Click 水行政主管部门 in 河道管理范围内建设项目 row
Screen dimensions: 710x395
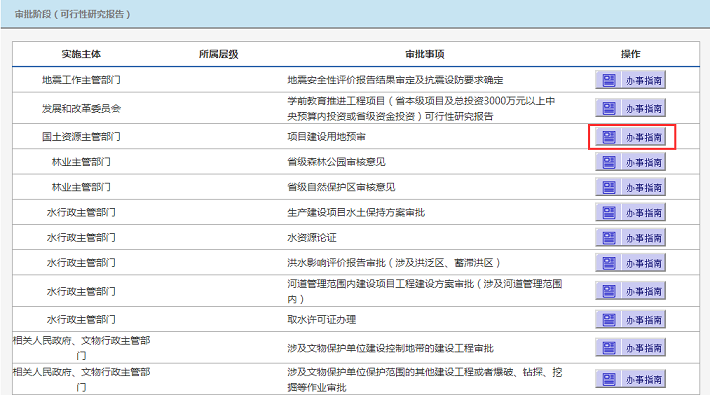[x=81, y=291]
